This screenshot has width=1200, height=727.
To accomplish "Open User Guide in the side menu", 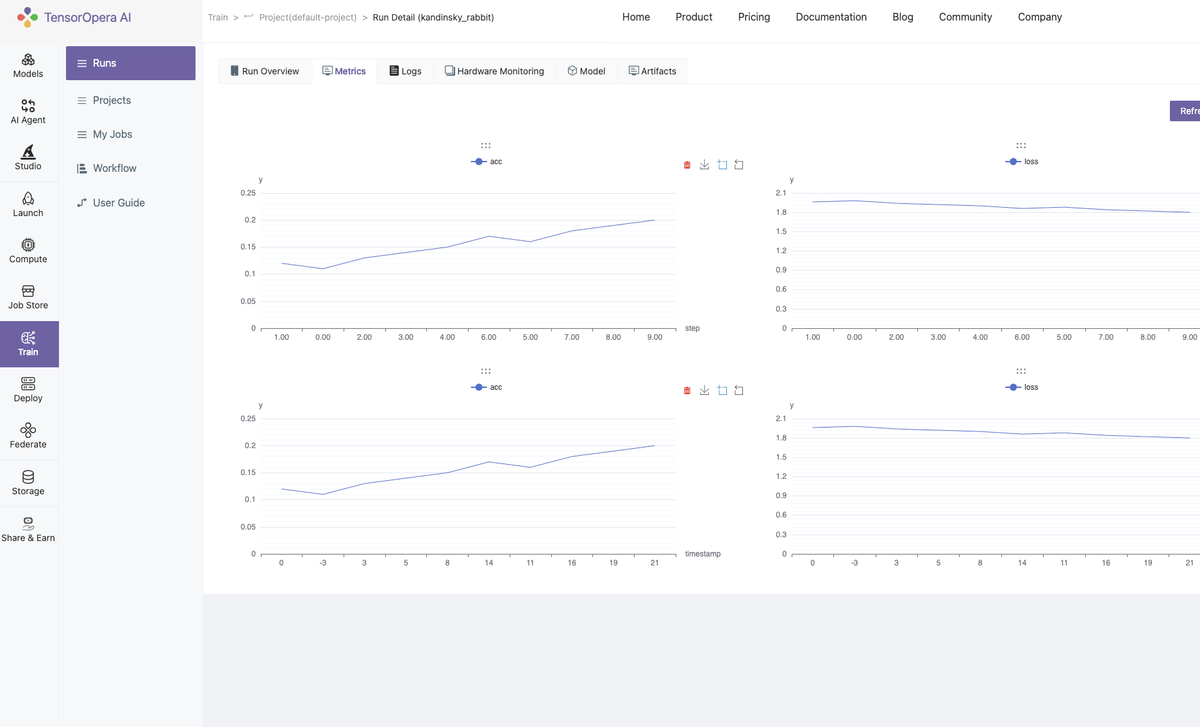I will coord(131,202).
